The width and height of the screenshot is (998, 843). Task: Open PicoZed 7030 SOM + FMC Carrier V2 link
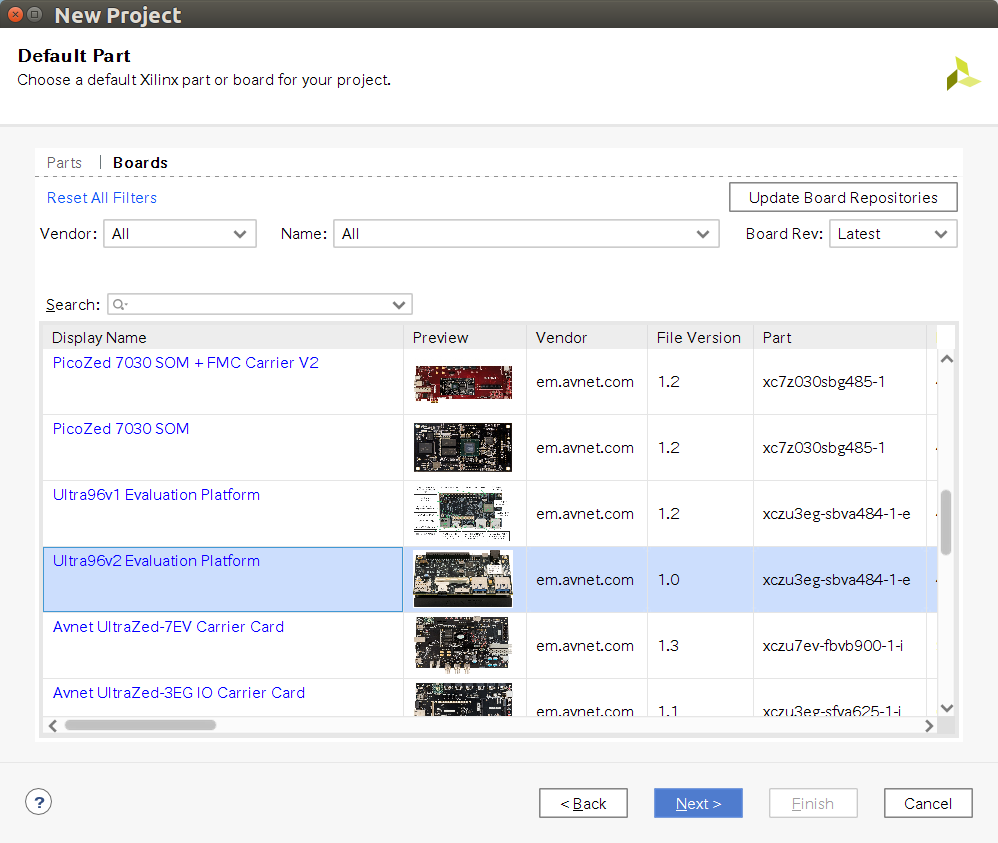(x=186, y=363)
